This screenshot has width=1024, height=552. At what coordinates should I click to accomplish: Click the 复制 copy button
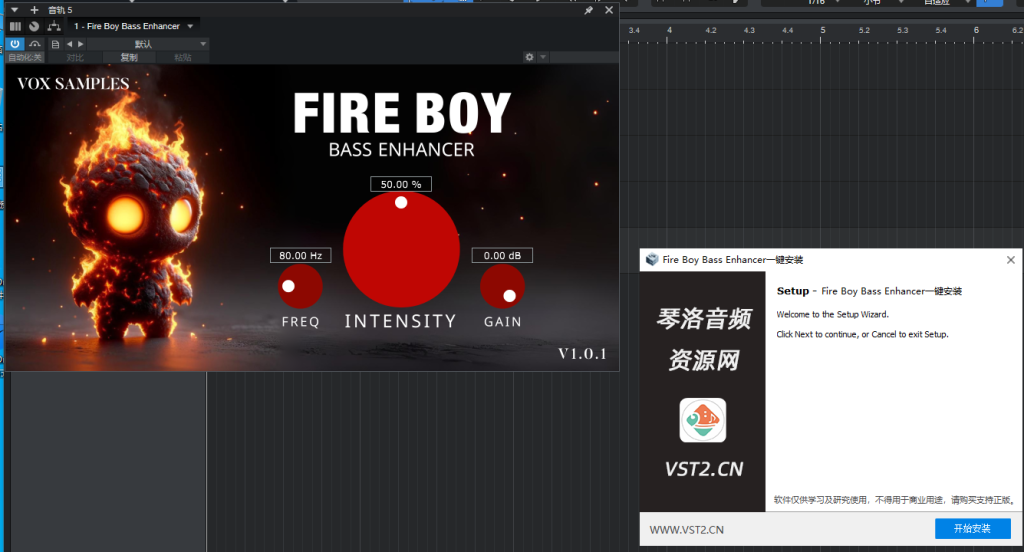(129, 57)
